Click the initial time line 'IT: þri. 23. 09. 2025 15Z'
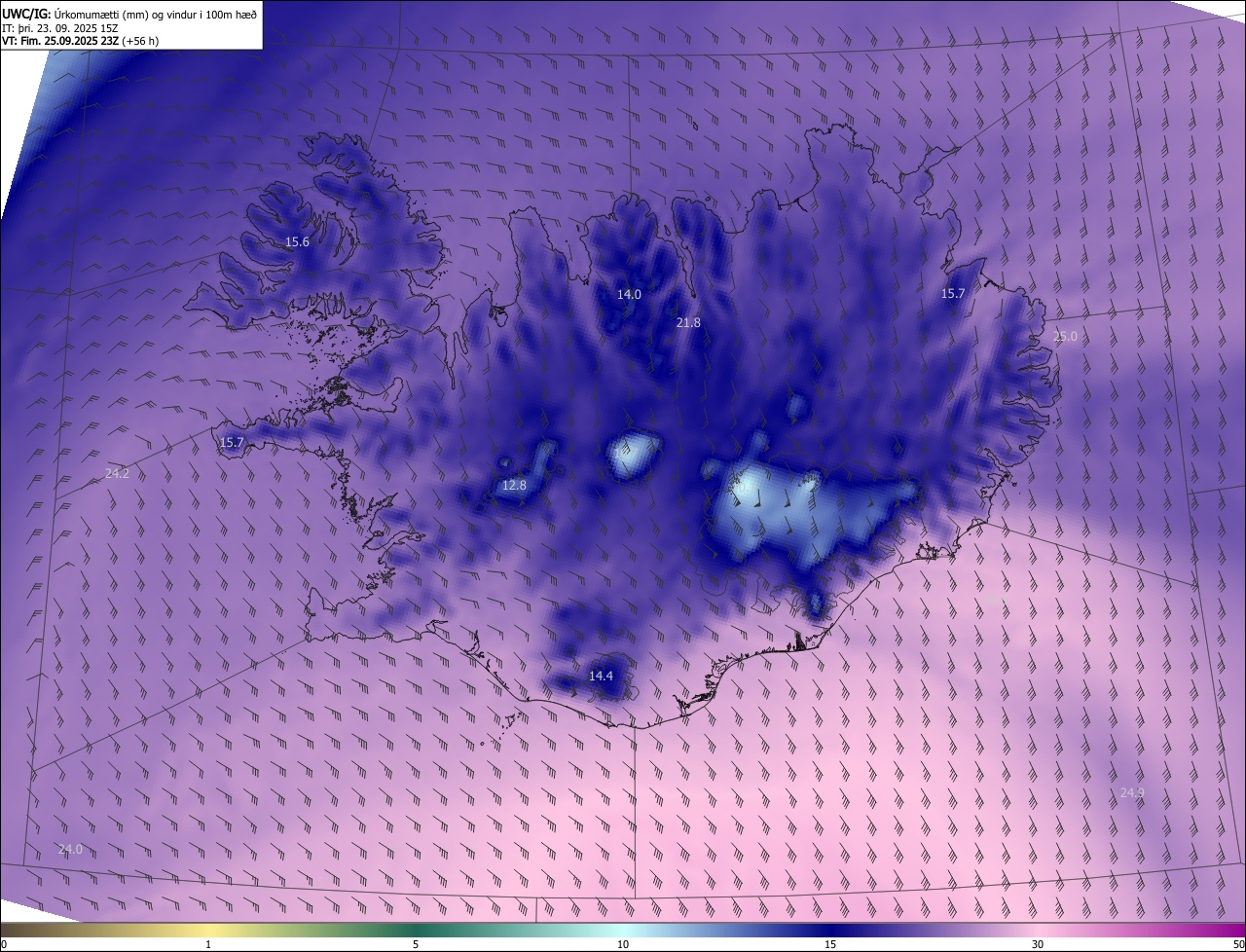The image size is (1246, 952). click(60, 27)
